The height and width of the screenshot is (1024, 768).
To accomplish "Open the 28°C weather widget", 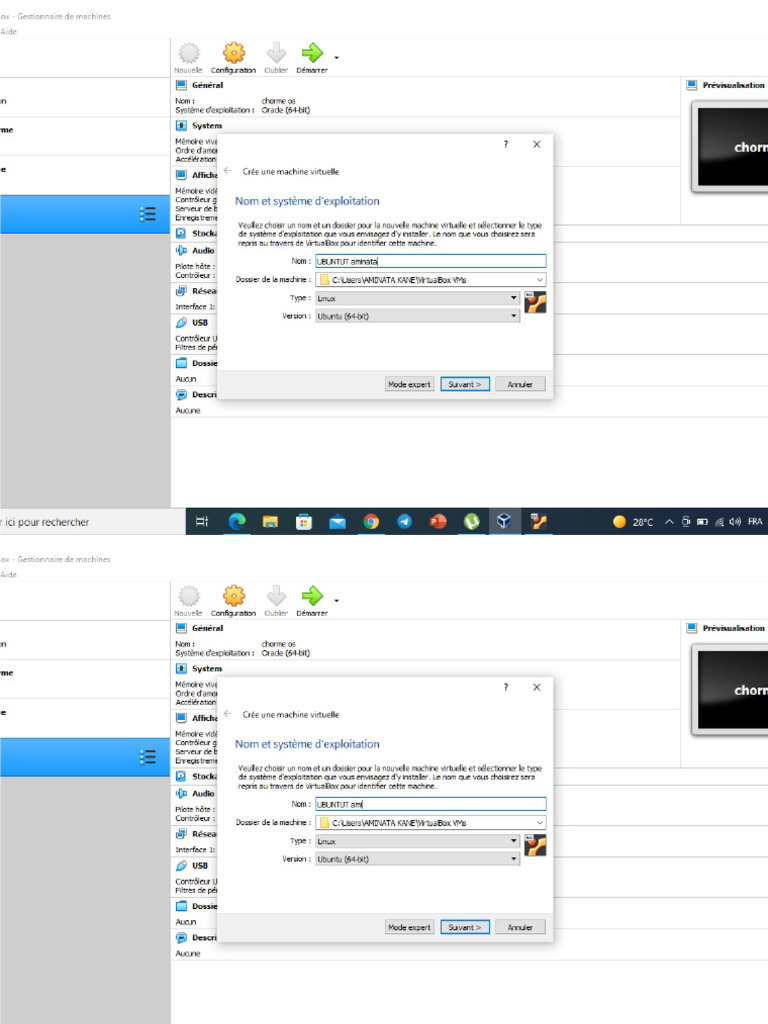I will pos(633,522).
